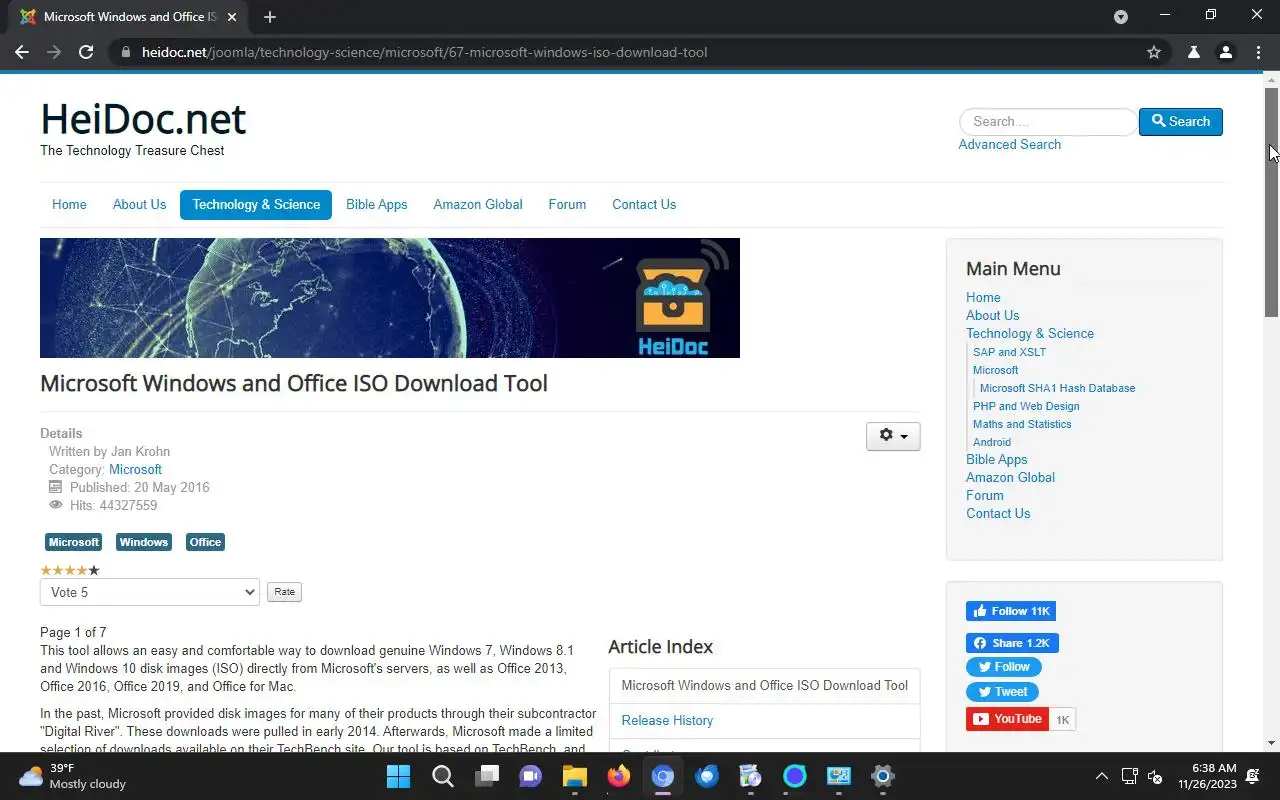The width and height of the screenshot is (1280, 800).
Task: Expand the Vote 5 rating dropdown
Action: (150, 592)
